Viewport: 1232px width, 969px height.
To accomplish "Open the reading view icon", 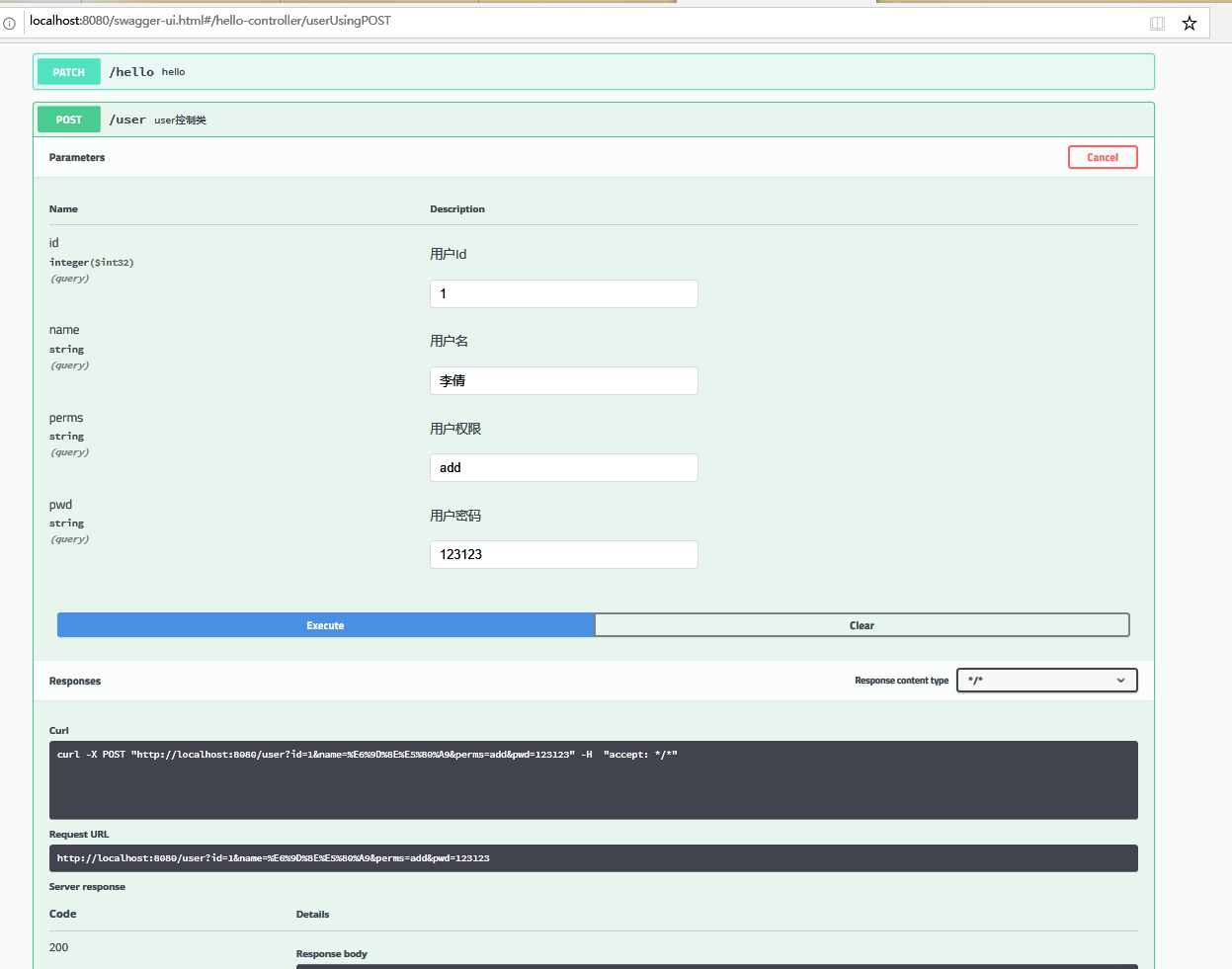I will pos(1157,23).
